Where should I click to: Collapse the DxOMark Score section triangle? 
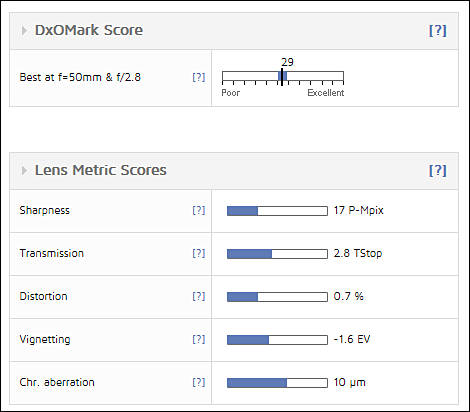click(24, 31)
